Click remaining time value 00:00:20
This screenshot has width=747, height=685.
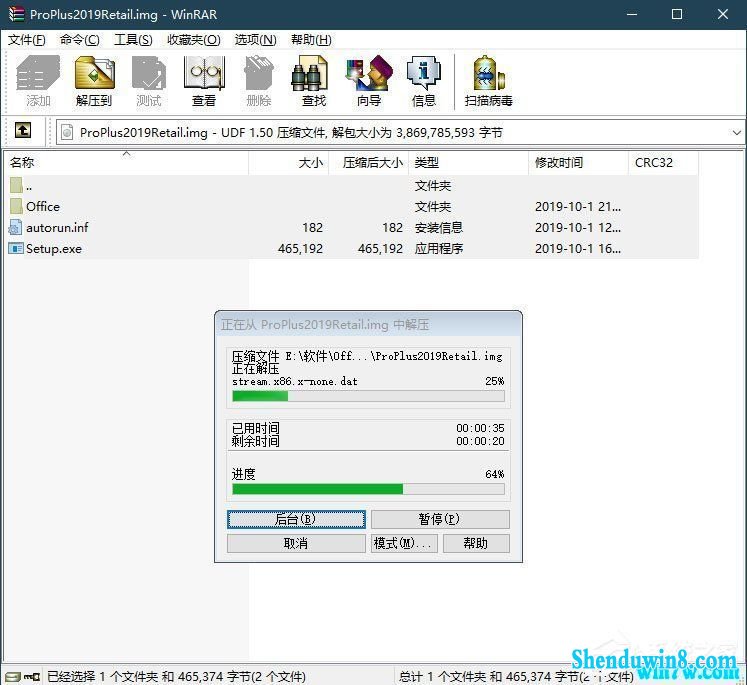tap(480, 441)
